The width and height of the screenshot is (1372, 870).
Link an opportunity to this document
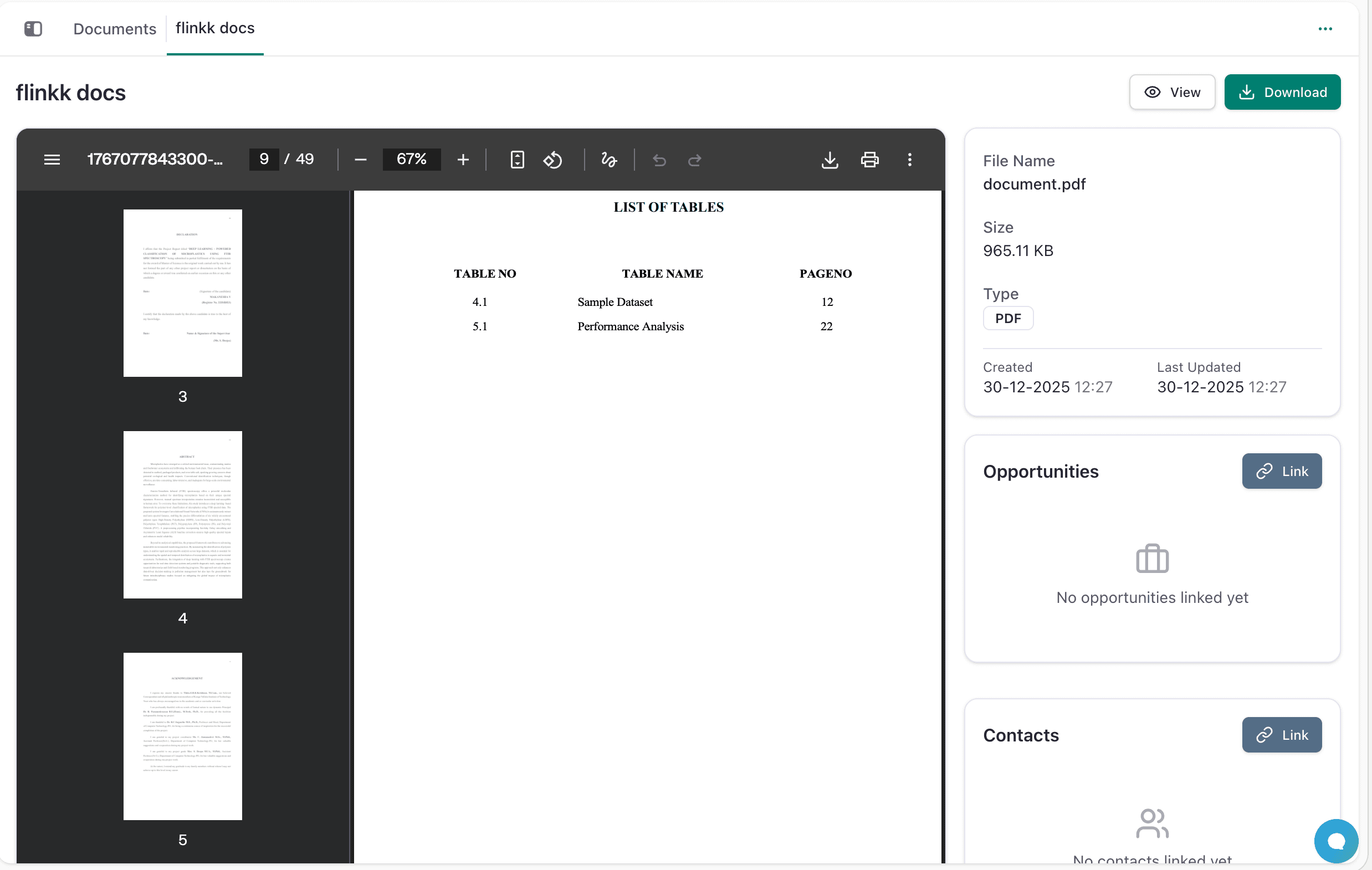(x=1282, y=471)
